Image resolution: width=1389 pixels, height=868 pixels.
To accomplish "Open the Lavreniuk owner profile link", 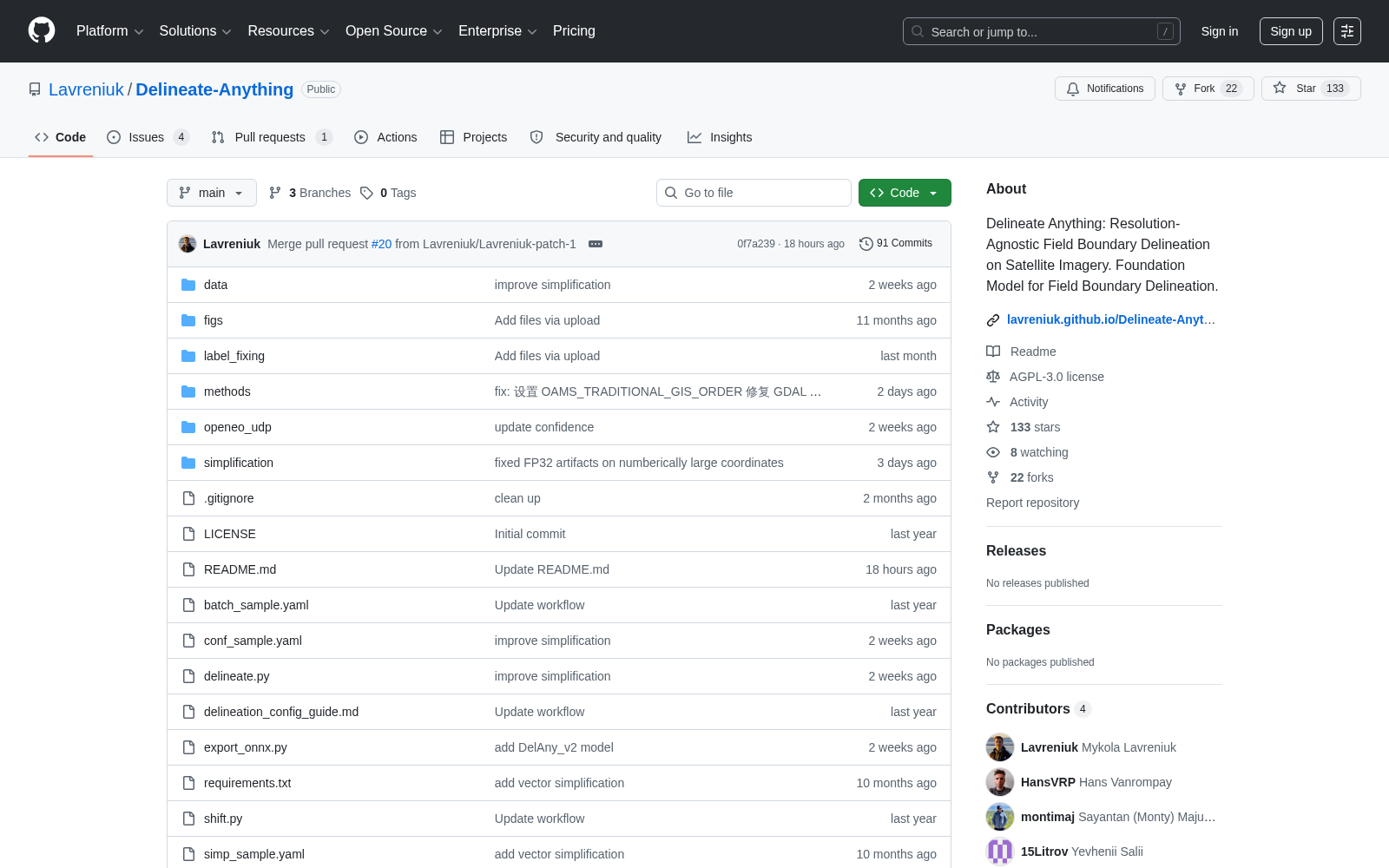I will (x=87, y=89).
